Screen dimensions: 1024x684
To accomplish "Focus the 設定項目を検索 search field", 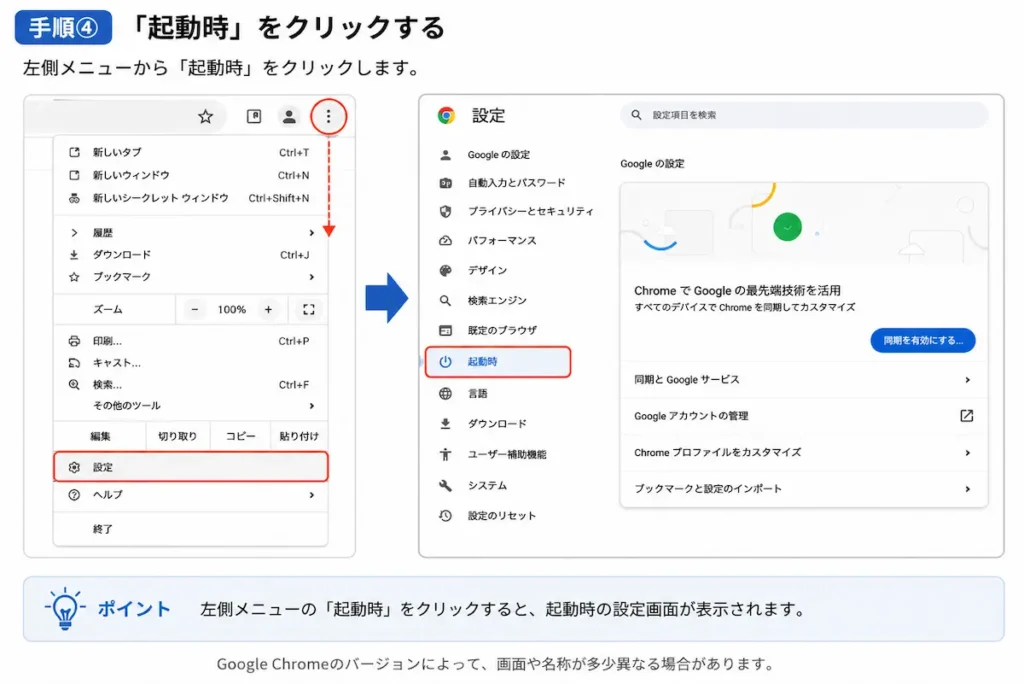I will click(804, 115).
